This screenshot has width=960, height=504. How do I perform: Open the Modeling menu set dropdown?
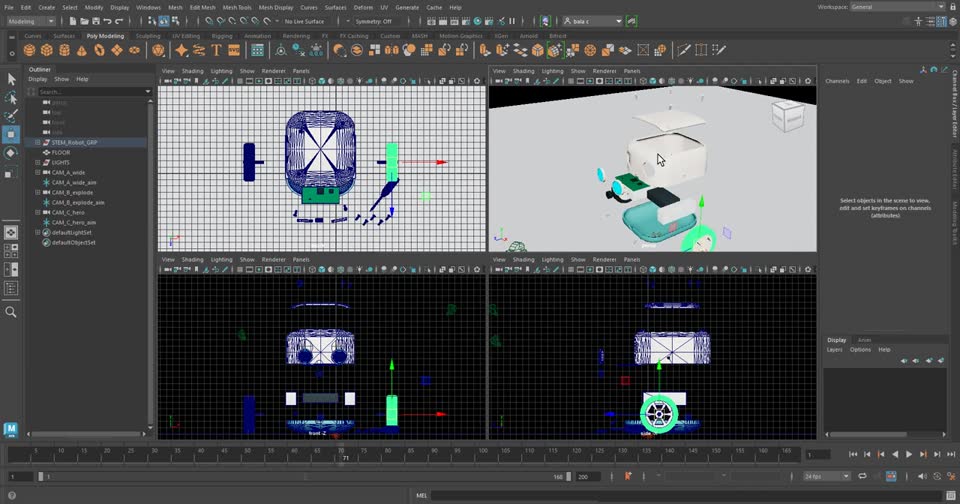[x=31, y=21]
